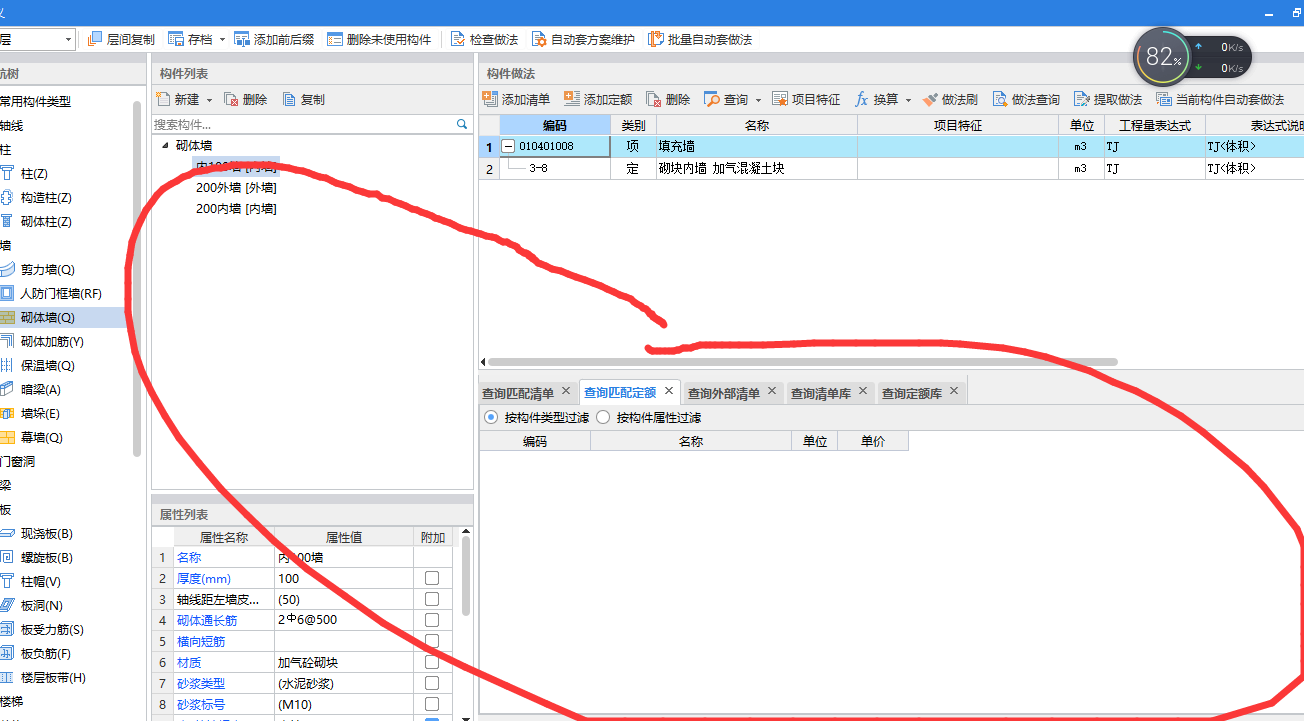Click the 材质 property name link
1304x721 pixels.
(x=189, y=662)
